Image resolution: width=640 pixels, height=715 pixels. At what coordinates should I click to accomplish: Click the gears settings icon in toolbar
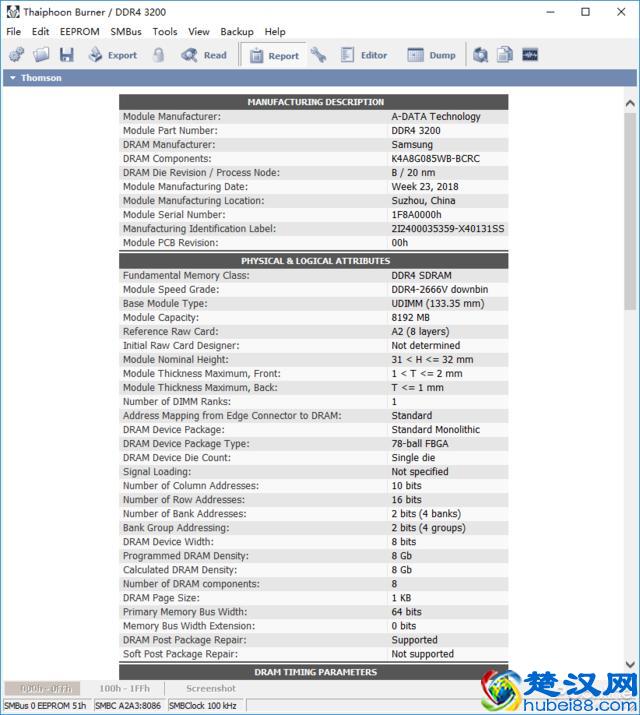(16, 55)
